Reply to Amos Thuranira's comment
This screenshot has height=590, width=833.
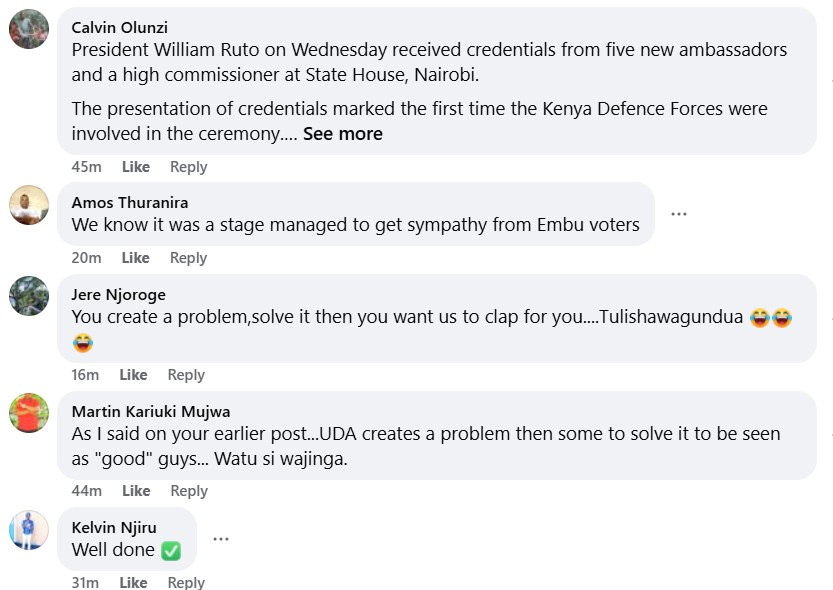[x=188, y=258]
